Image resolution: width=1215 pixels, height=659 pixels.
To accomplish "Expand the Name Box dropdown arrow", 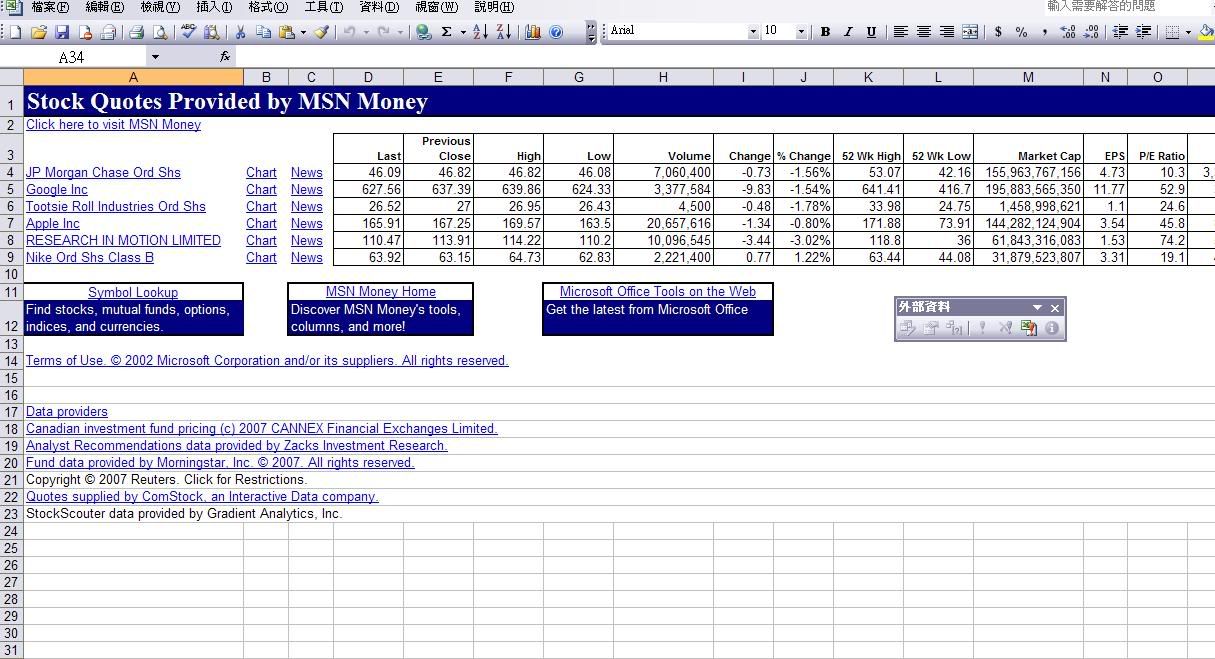I will 155,57.
